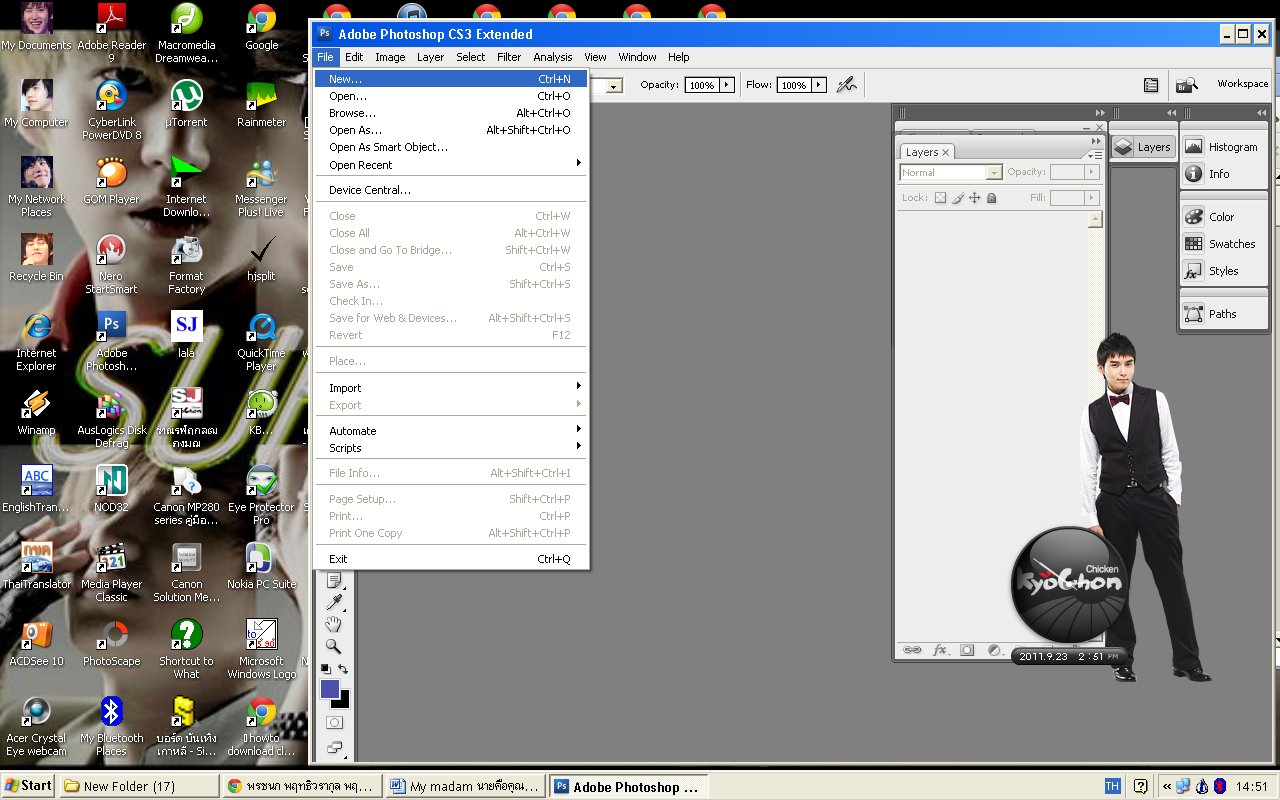Click the black background color swatch
This screenshot has width=1280, height=800.
[x=343, y=701]
